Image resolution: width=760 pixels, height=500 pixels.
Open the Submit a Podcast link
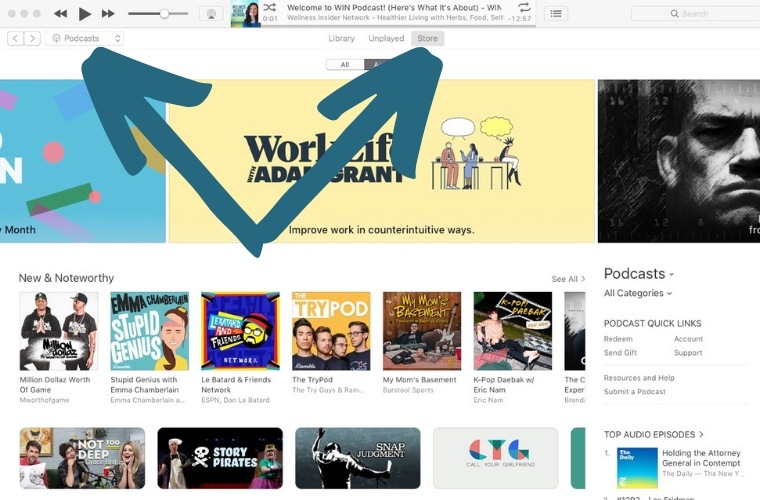(x=634, y=391)
